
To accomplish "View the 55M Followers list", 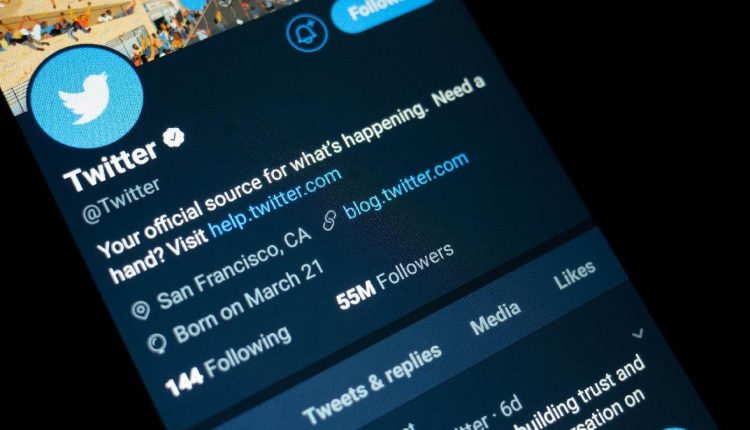I will pos(395,277).
